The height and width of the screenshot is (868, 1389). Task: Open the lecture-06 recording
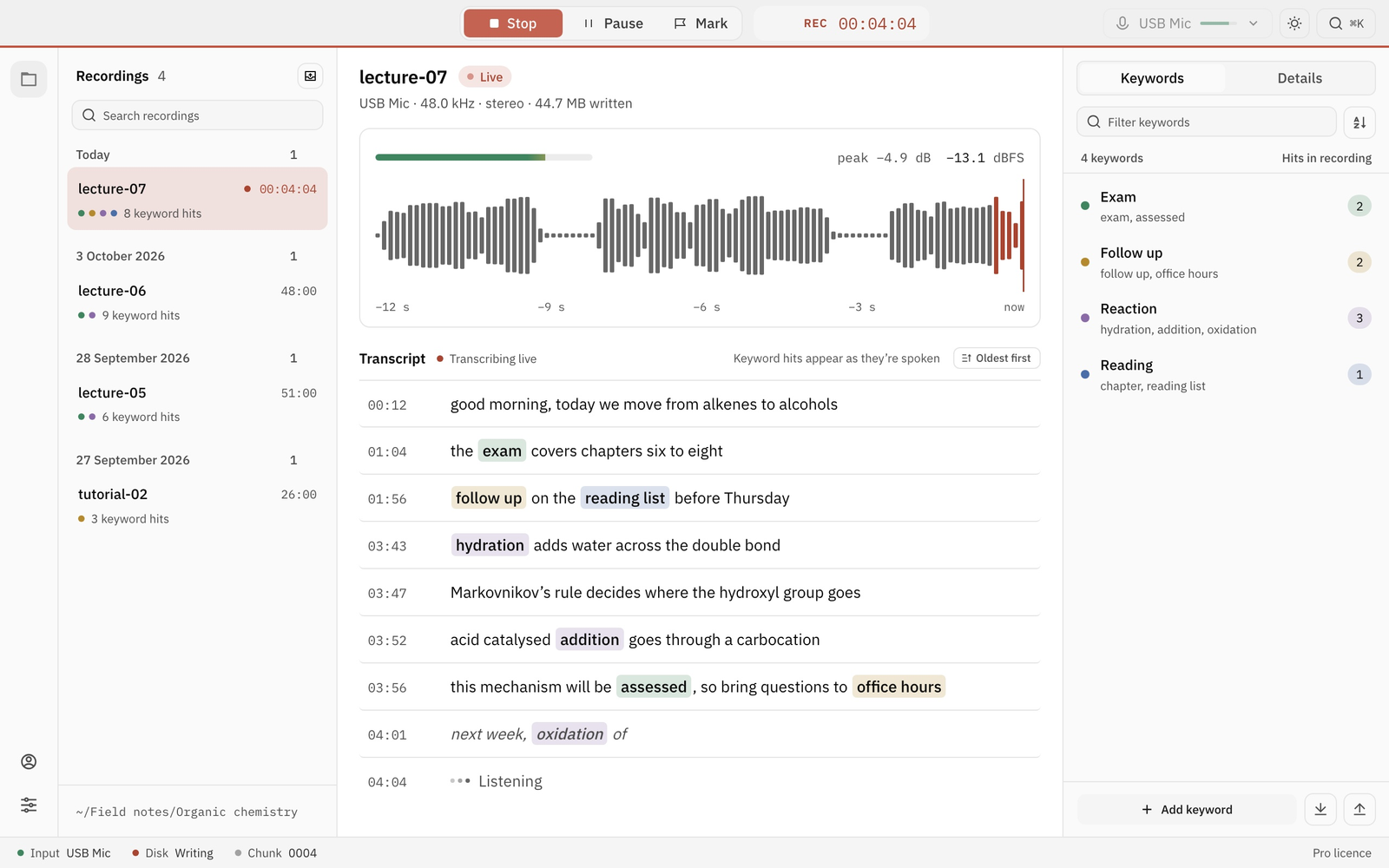[197, 301]
